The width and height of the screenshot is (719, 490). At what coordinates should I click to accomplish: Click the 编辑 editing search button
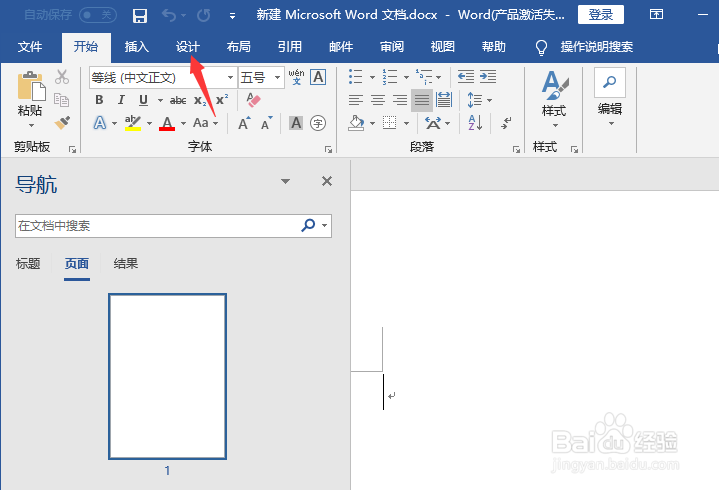(610, 97)
